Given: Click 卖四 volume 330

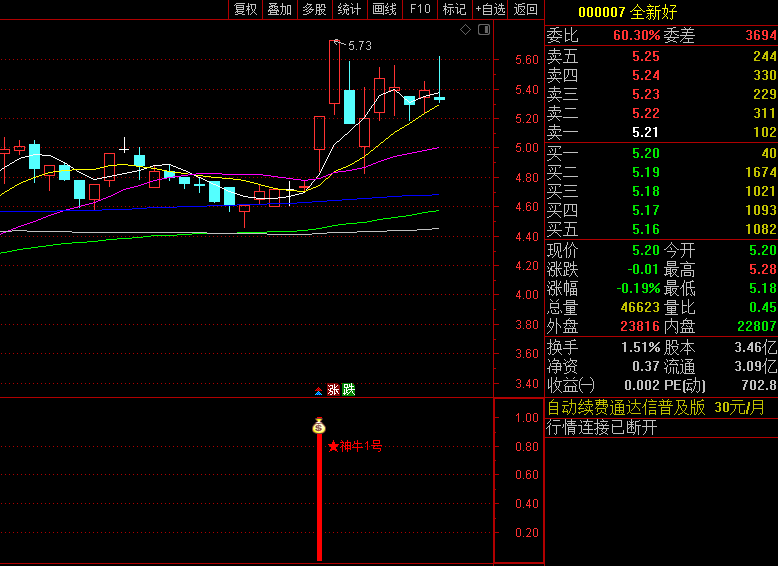Looking at the screenshot, I should [x=765, y=75].
